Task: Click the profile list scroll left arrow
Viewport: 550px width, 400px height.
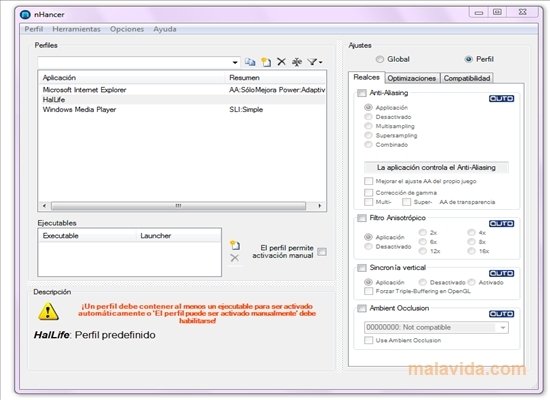Action: click(44, 206)
